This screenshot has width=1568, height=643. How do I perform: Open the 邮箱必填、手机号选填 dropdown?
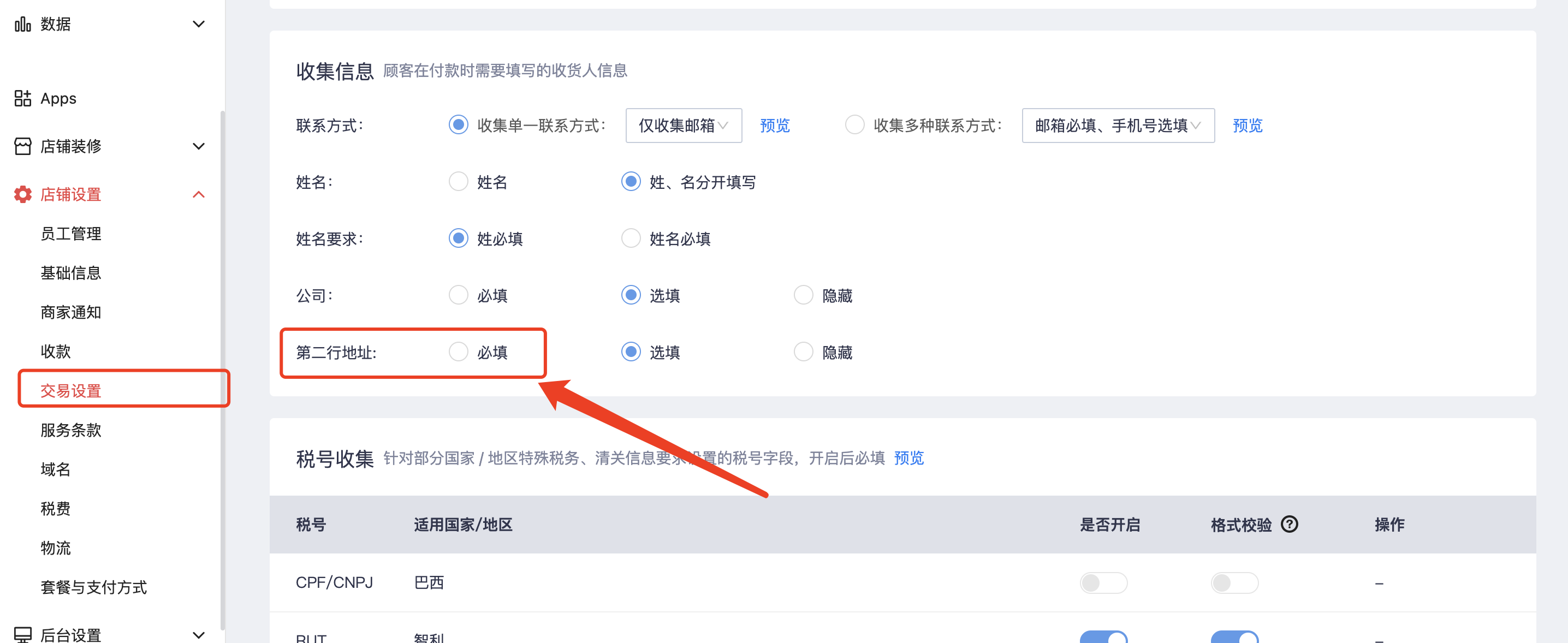(x=1118, y=126)
